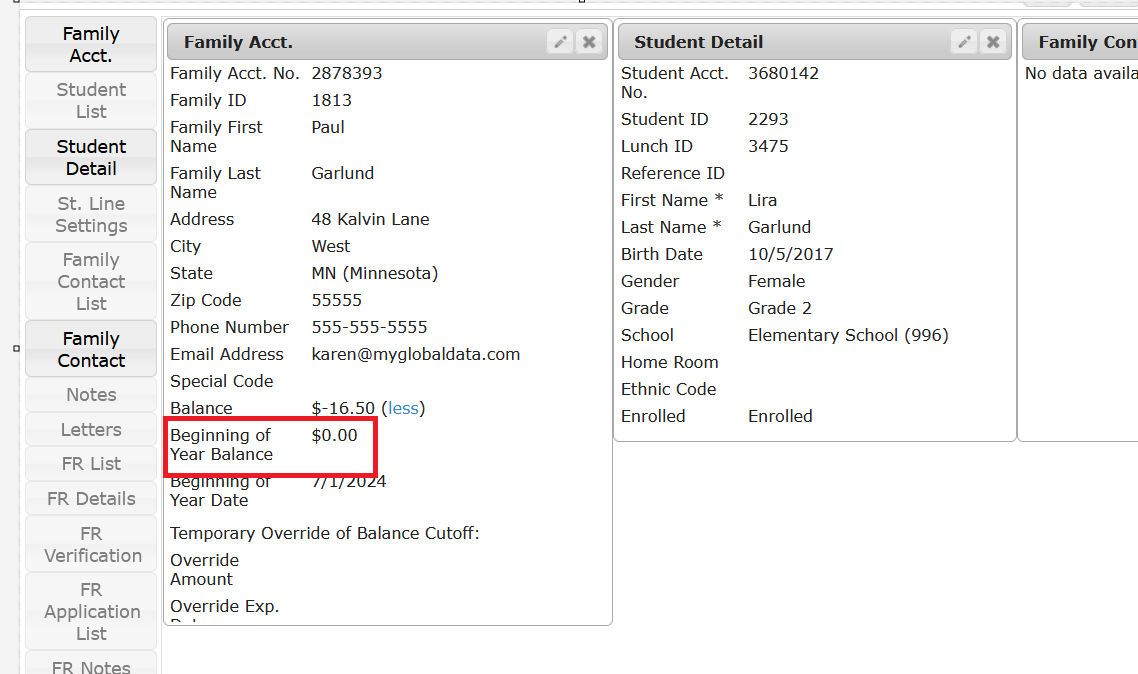Show the FR List tab
The height and width of the screenshot is (674, 1138).
click(x=91, y=464)
